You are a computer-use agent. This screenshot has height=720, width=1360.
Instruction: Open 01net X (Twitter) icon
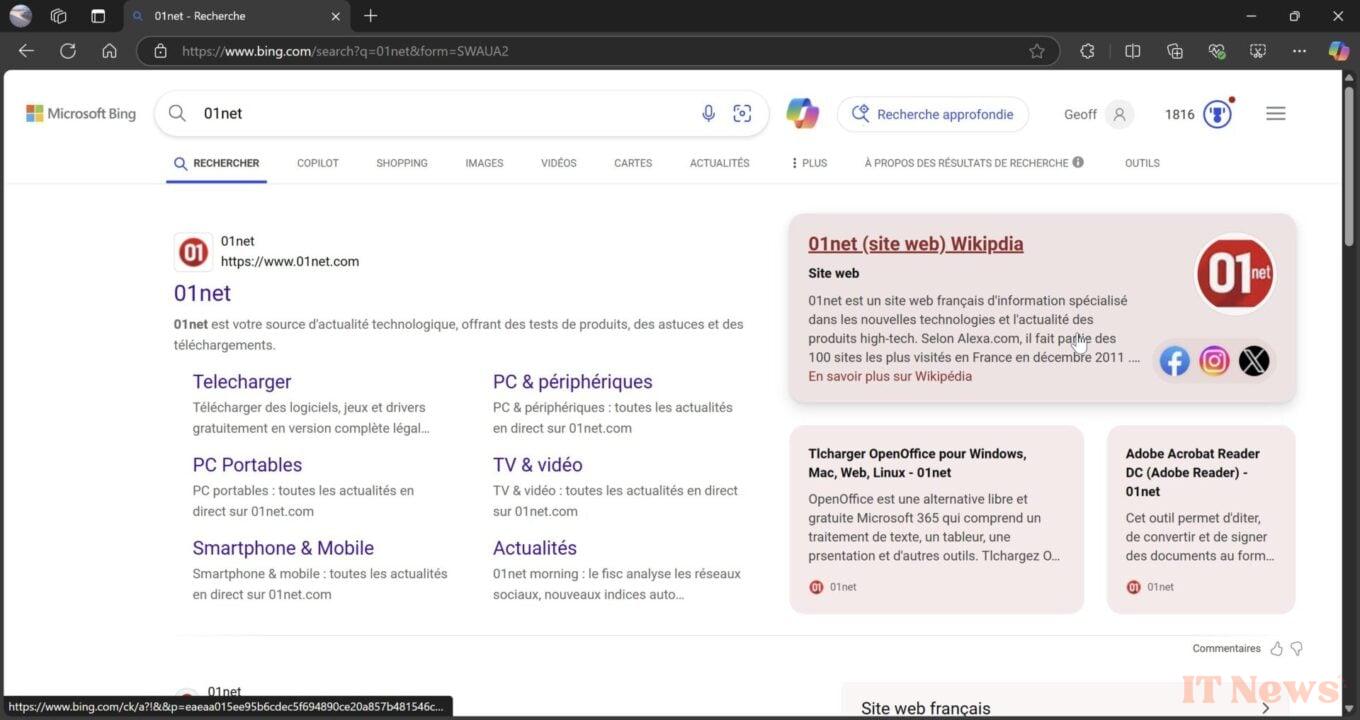(x=1254, y=361)
